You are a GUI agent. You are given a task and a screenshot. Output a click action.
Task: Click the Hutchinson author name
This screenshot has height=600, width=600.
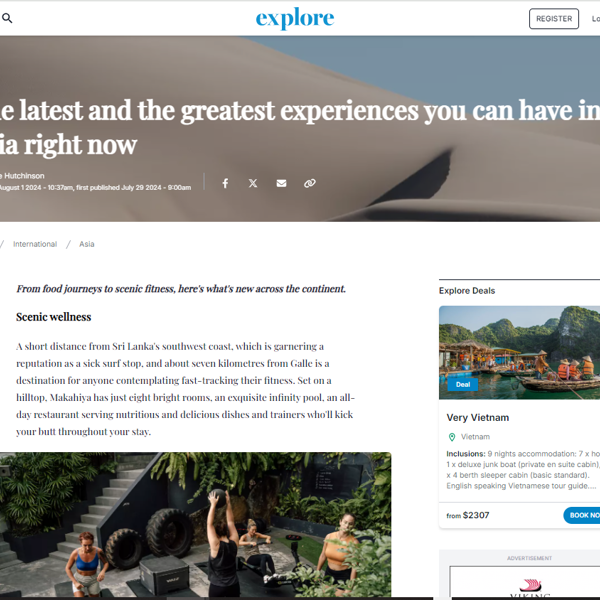(x=23, y=176)
